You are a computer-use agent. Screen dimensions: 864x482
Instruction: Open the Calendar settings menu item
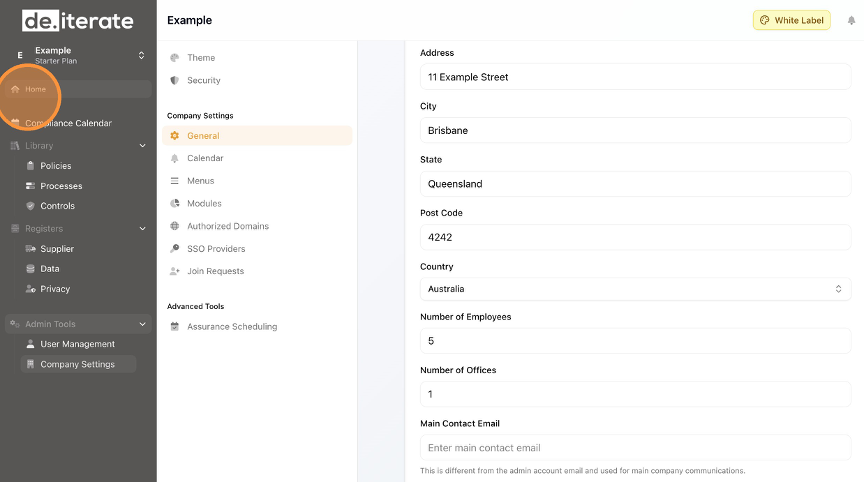205,158
